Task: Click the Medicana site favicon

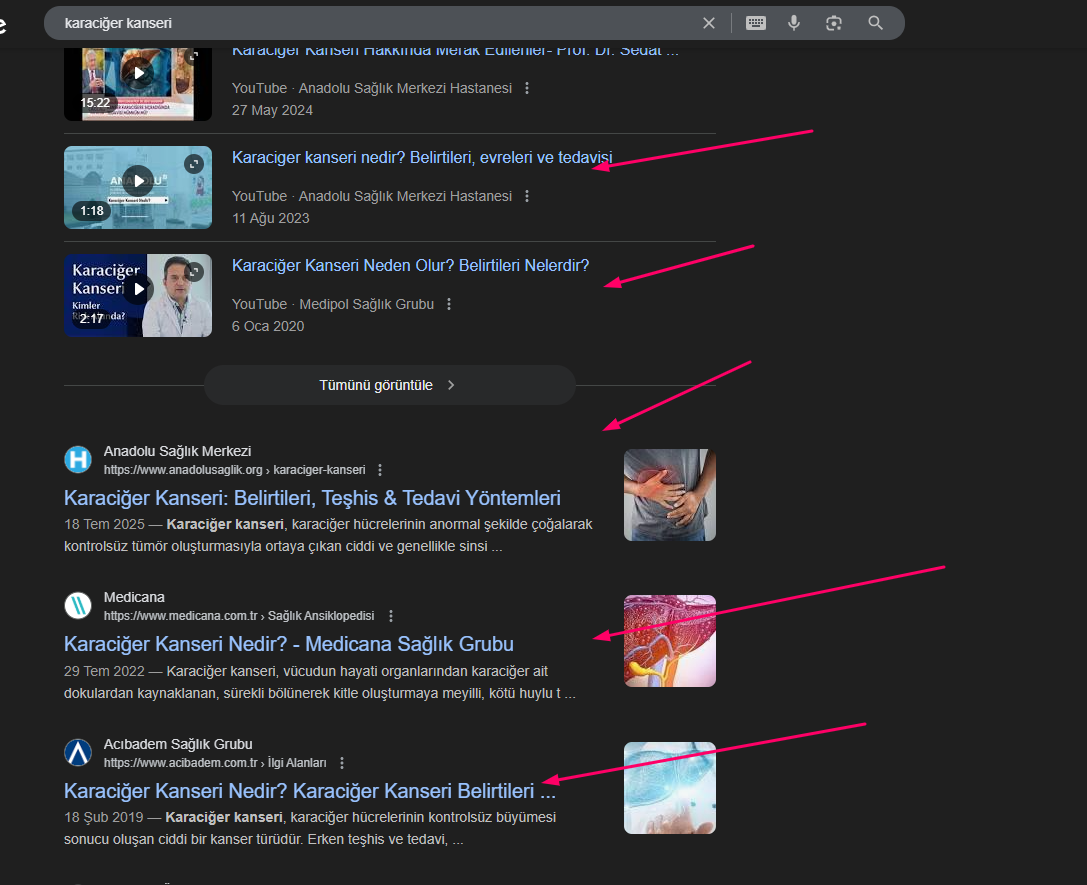Action: [78, 605]
